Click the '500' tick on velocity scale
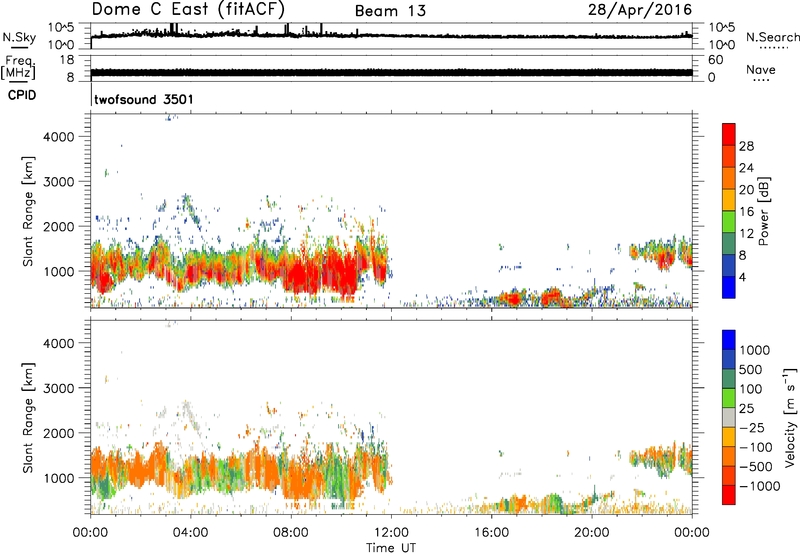Screen dimensions: 800x554 click(x=752, y=370)
